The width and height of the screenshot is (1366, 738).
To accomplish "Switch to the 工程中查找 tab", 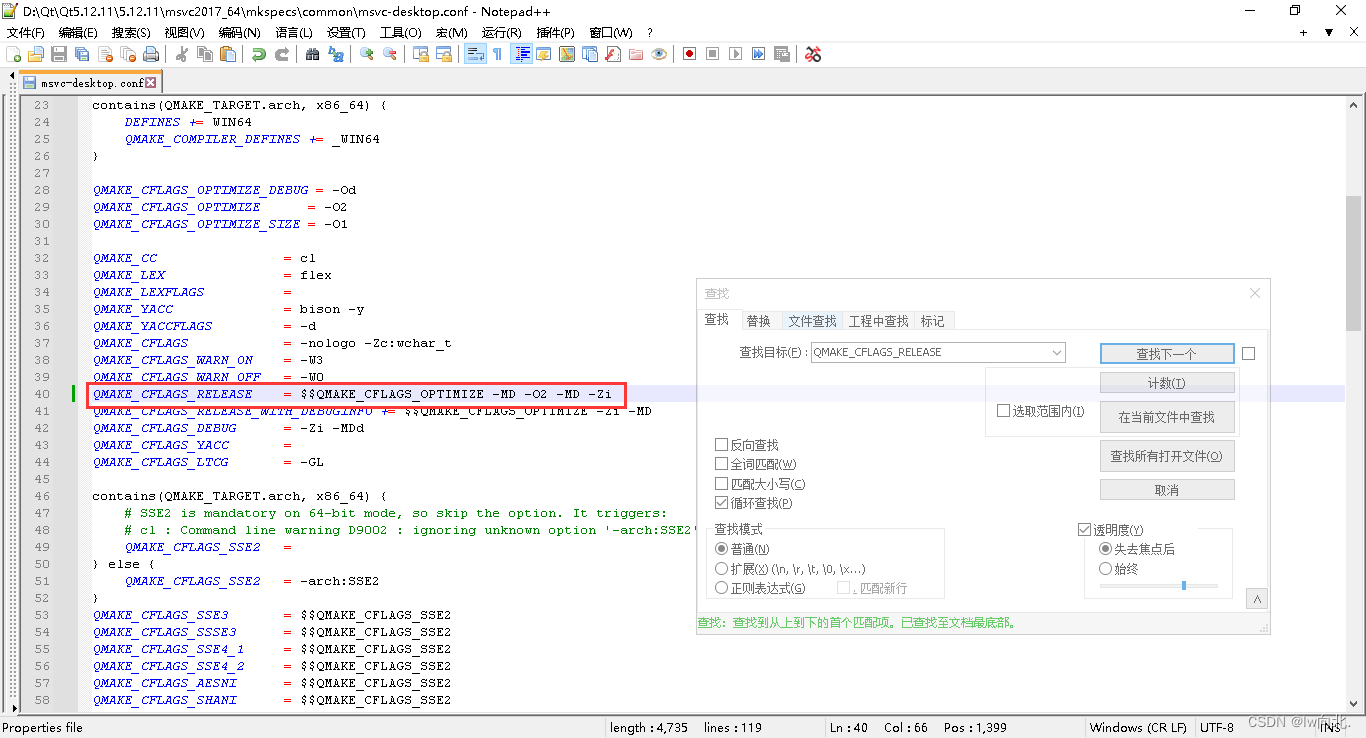I will 878,321.
